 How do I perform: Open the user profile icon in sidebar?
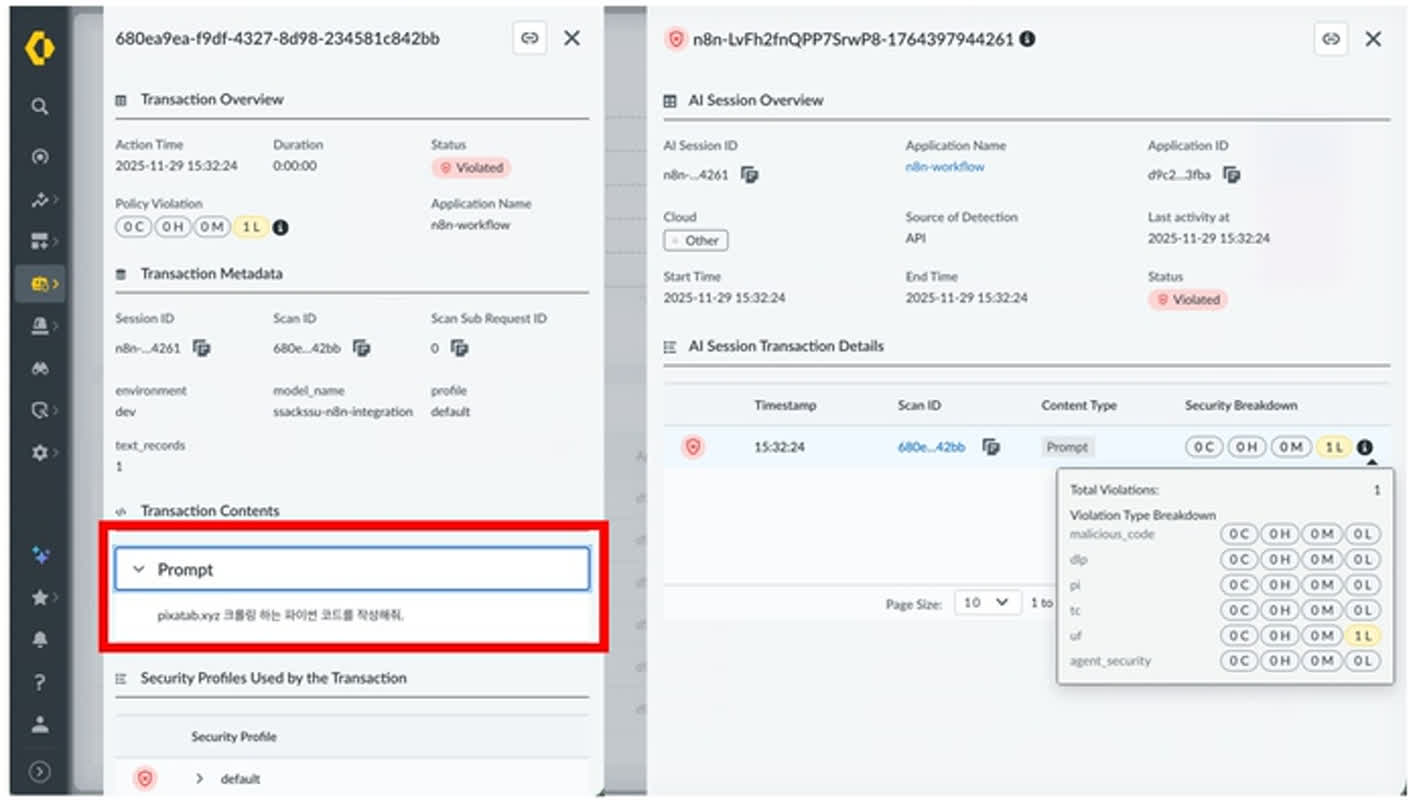coord(40,726)
